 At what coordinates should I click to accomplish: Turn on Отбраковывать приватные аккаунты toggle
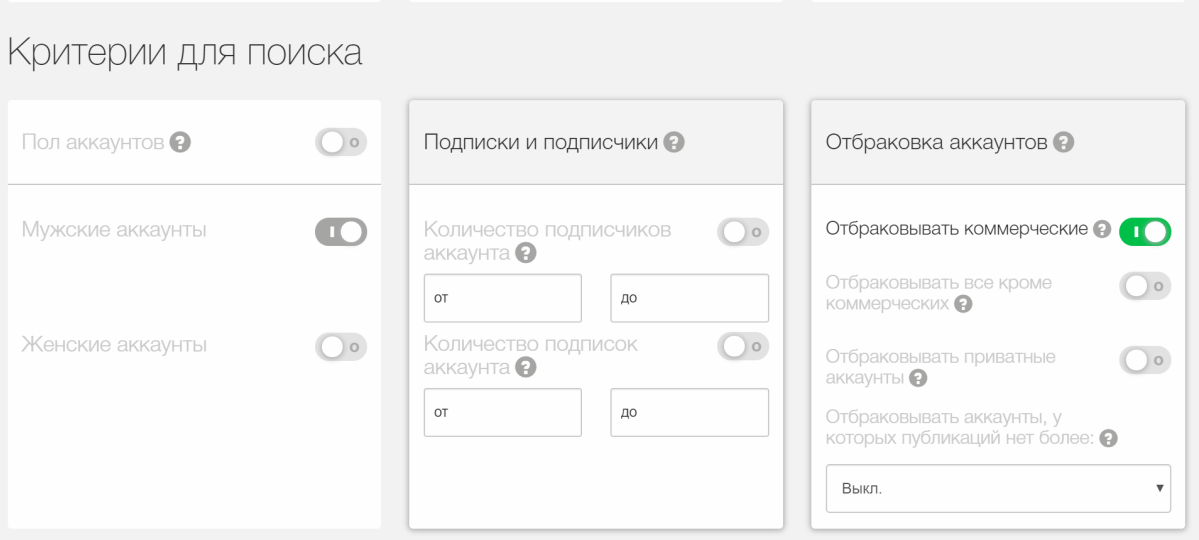coord(1144,359)
